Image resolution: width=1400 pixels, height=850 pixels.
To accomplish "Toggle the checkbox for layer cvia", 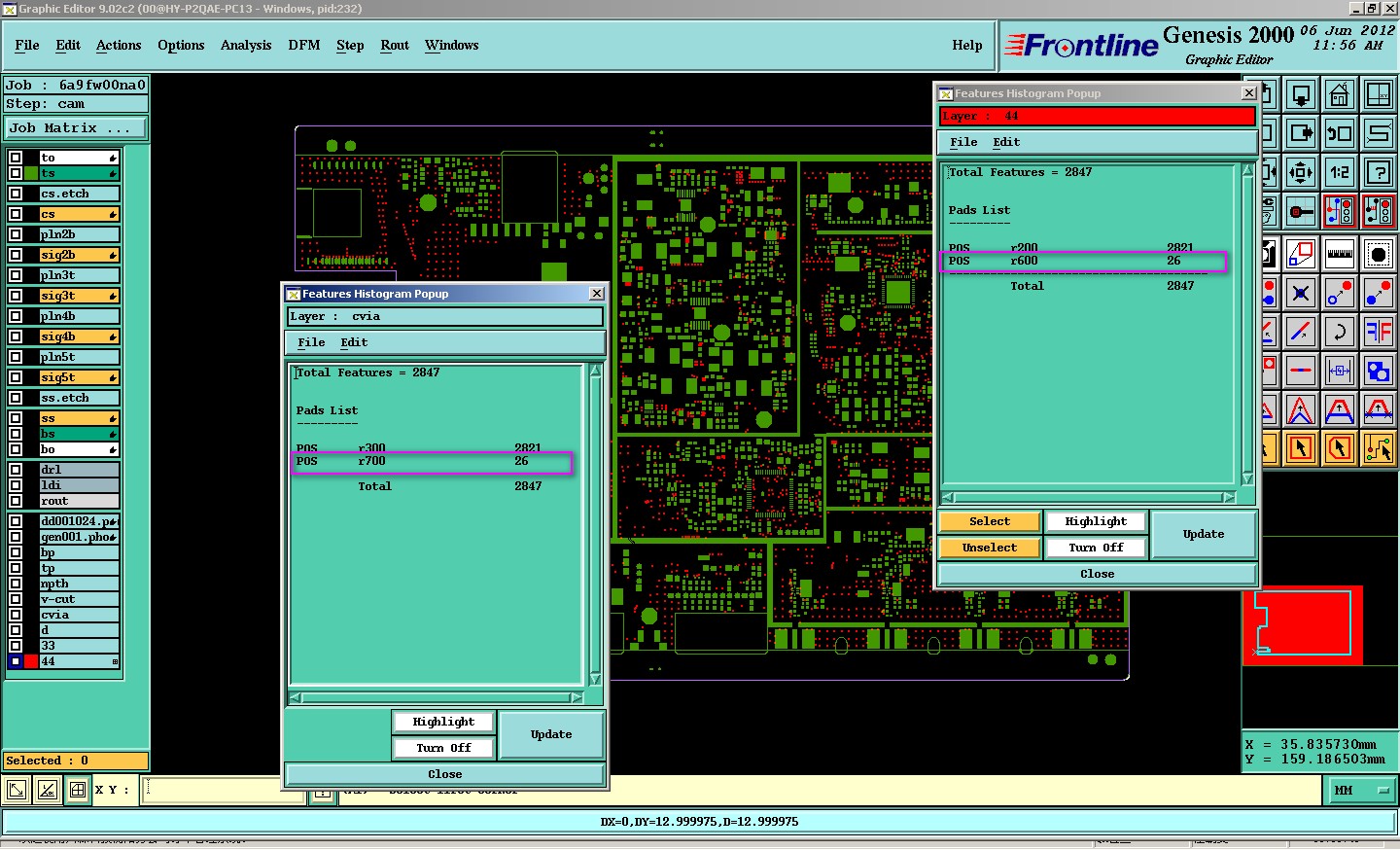I will (16, 615).
